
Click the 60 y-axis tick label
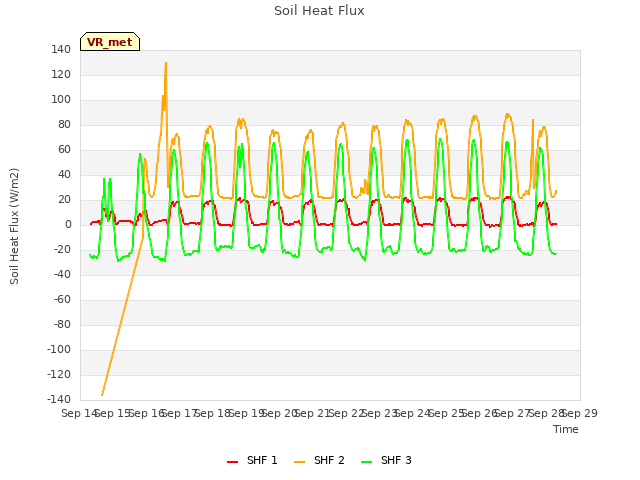[64, 150]
